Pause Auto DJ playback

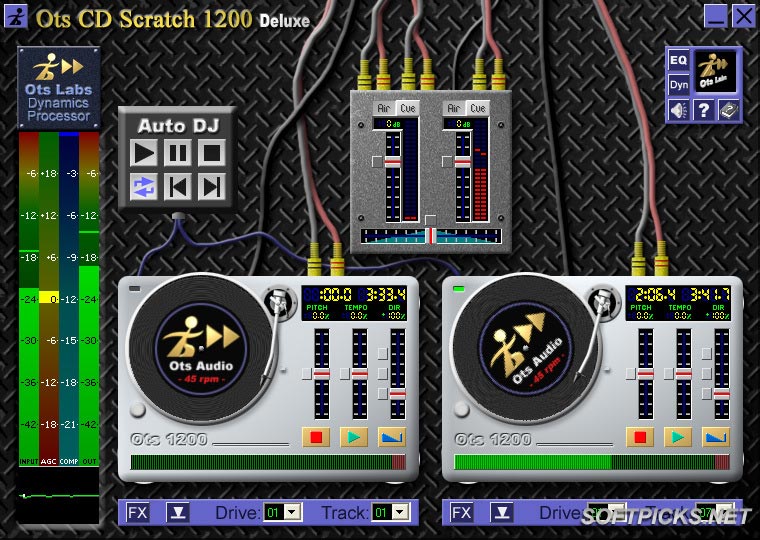tap(178, 153)
